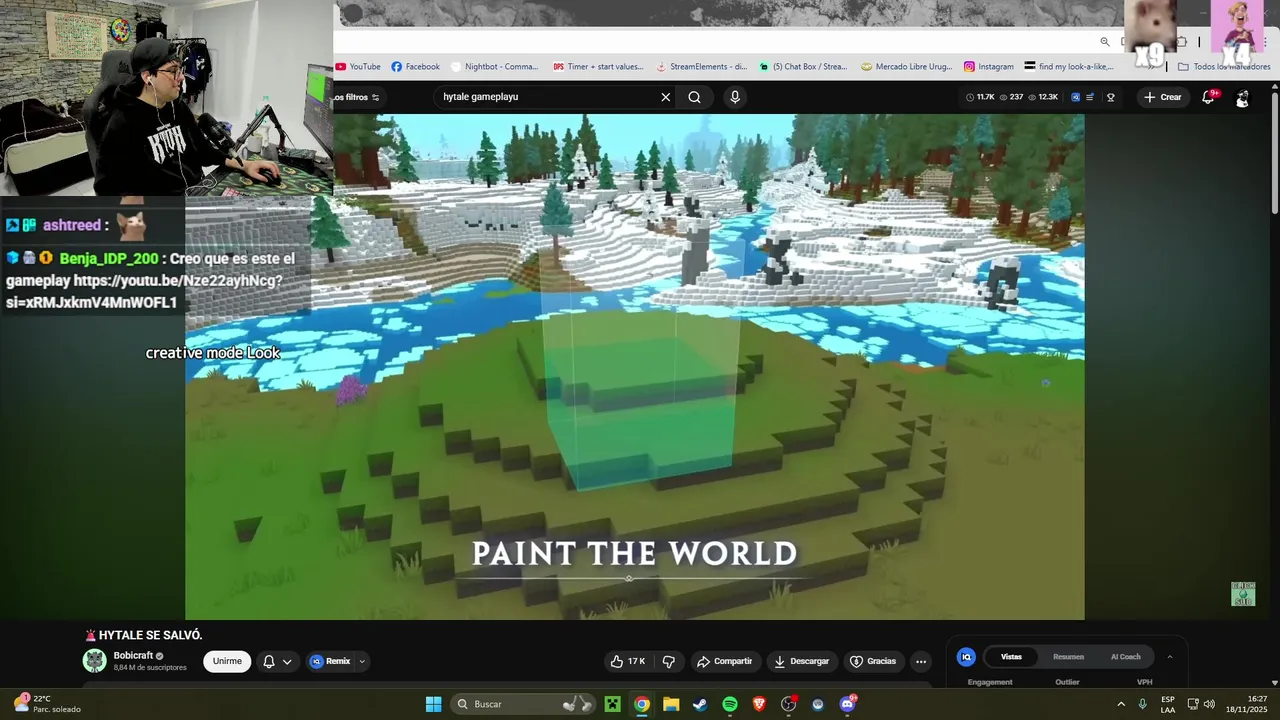Click the Descargar button
The width and height of the screenshot is (1280, 720).
(x=802, y=661)
